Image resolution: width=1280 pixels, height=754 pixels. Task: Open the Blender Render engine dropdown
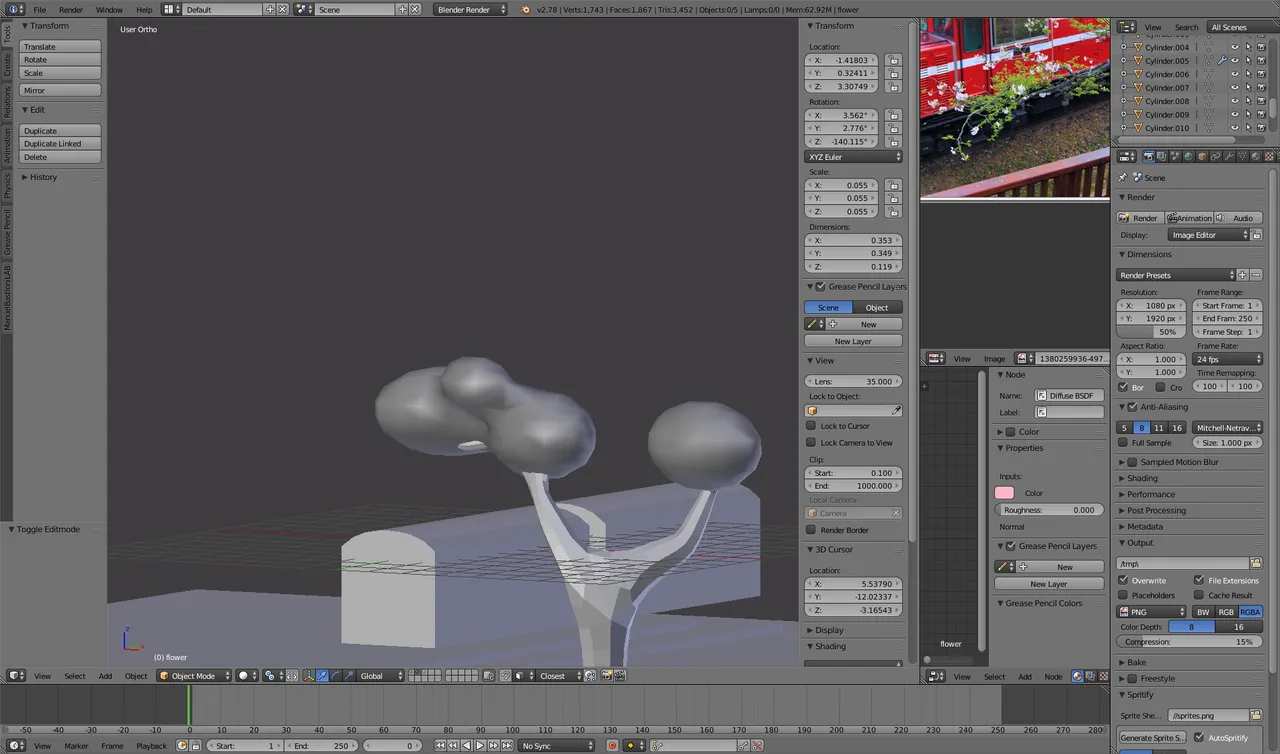(x=471, y=9)
